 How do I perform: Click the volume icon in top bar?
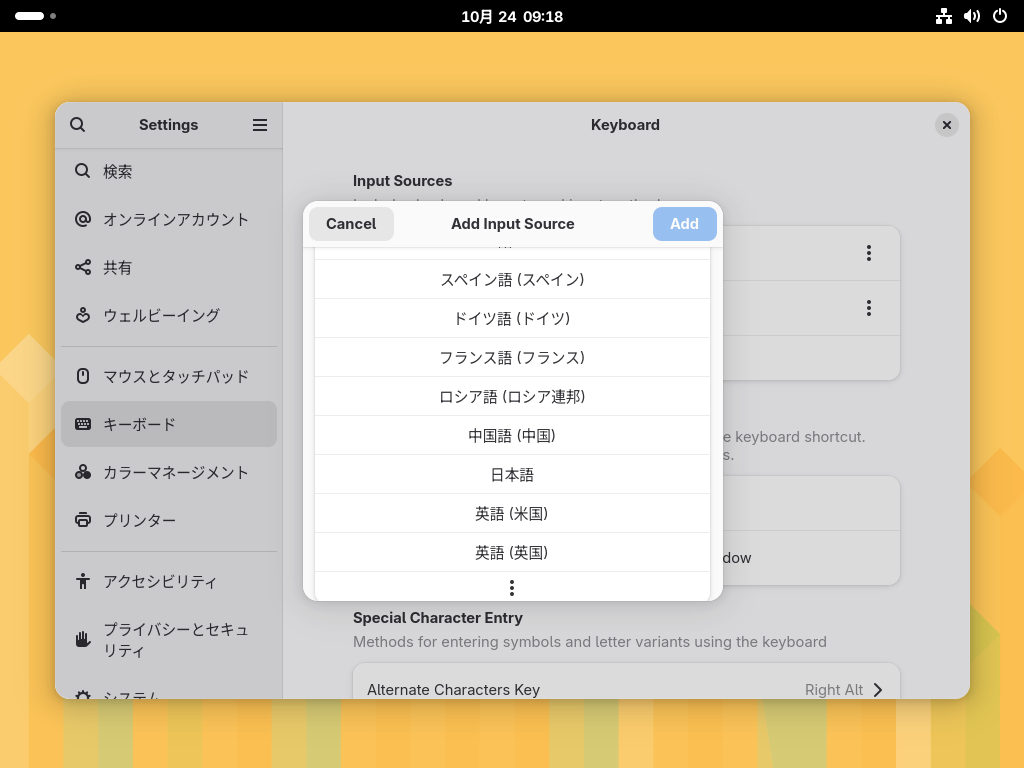coord(971,16)
